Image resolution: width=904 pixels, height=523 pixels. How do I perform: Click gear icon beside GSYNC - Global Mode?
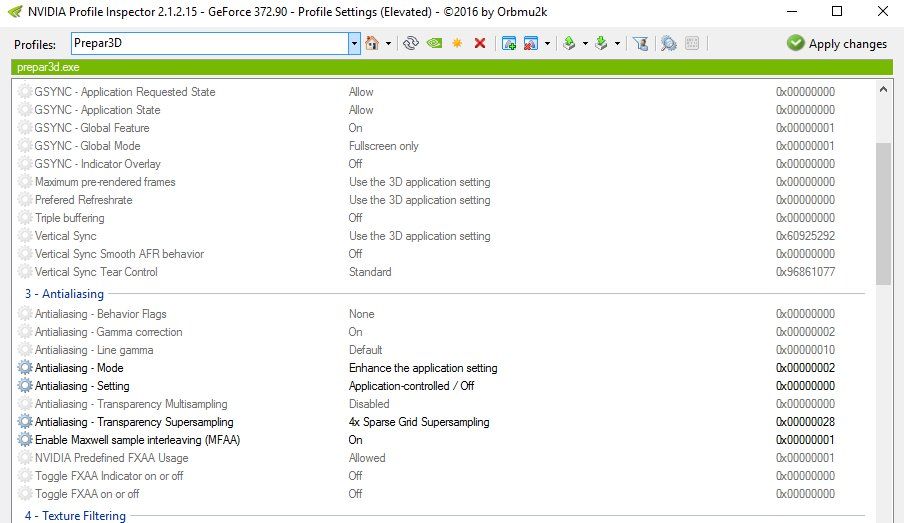pyautogui.click(x=25, y=145)
